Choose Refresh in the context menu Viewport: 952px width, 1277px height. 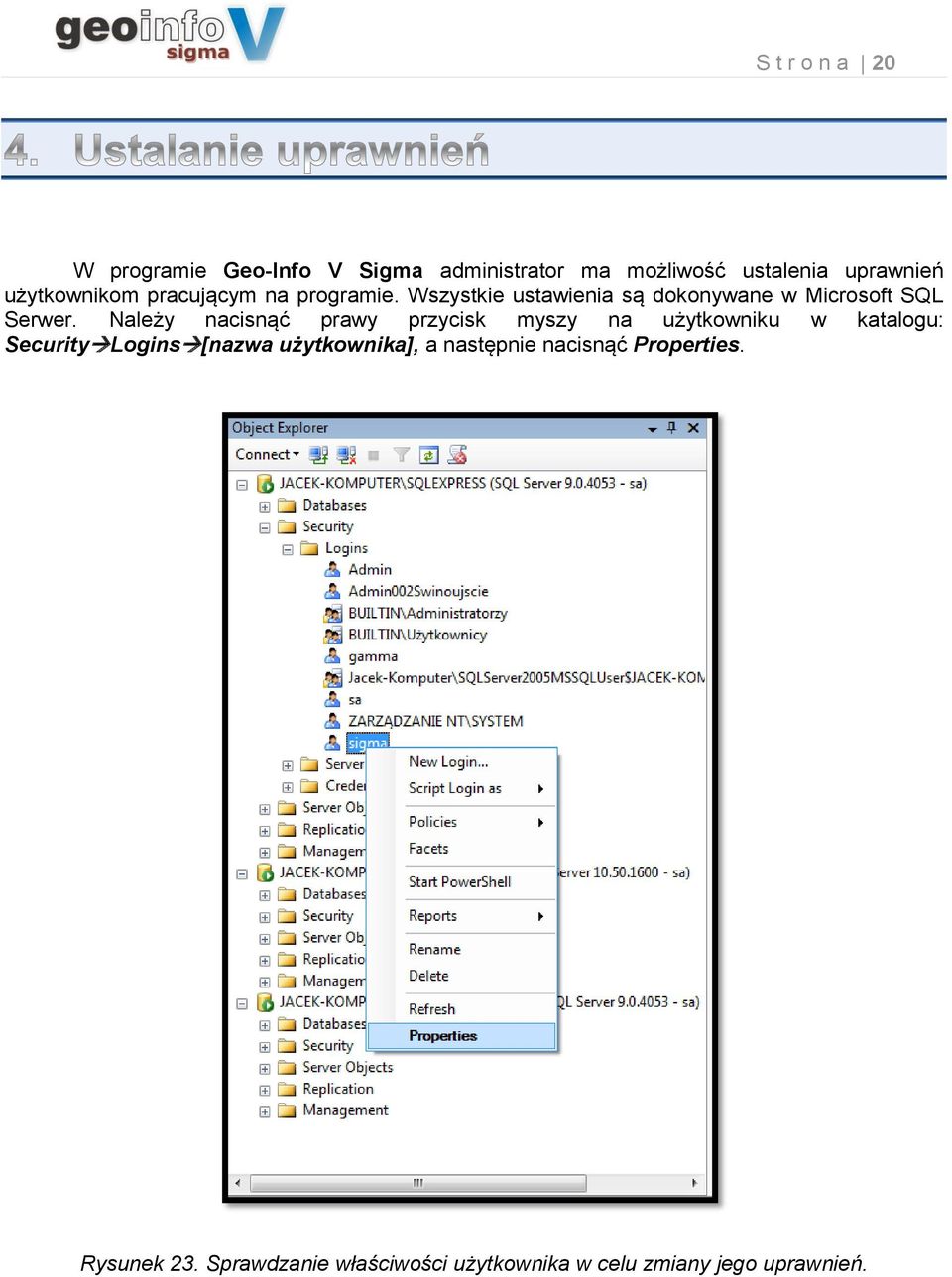462,1010
